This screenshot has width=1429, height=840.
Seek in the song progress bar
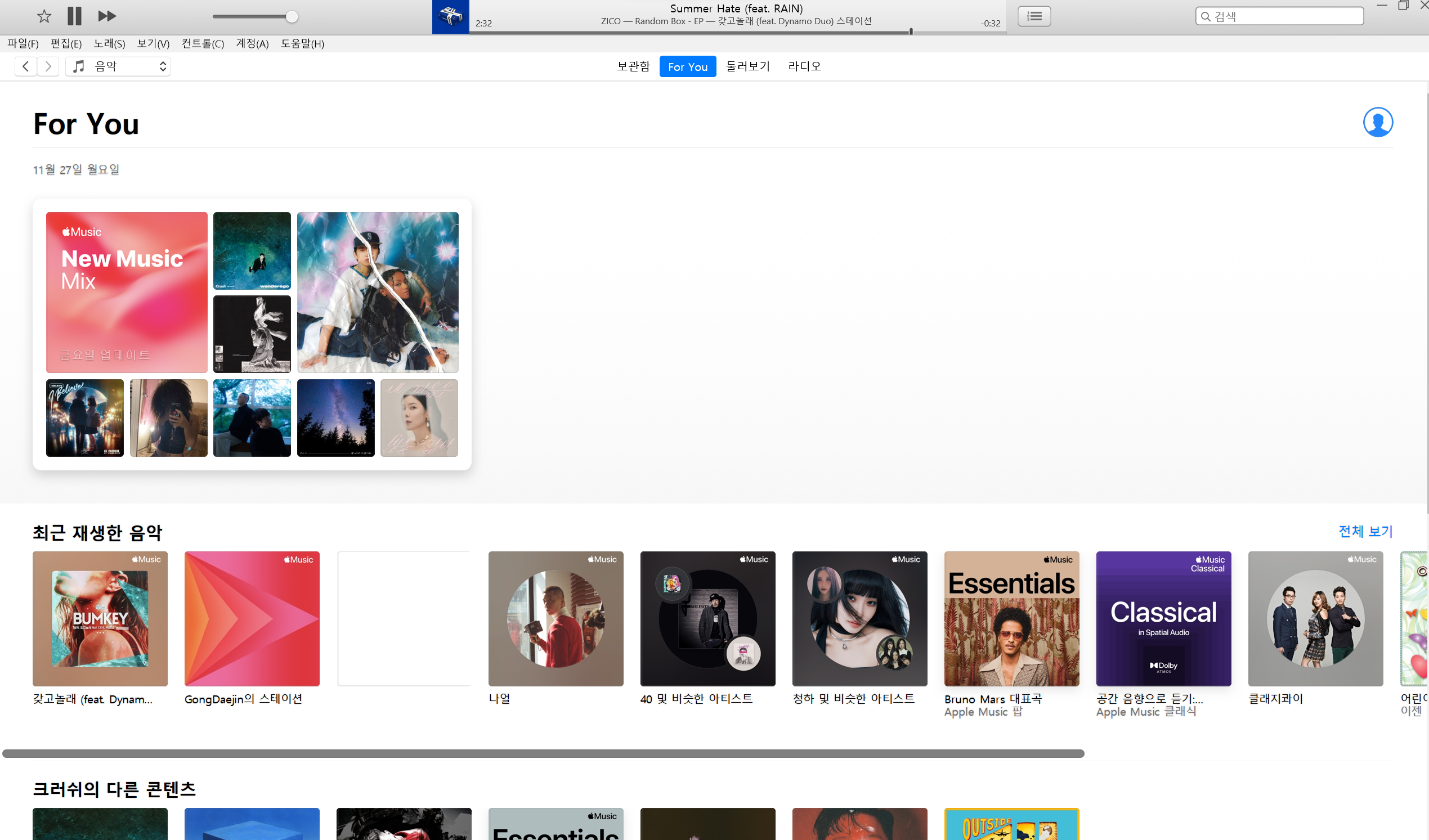click(737, 32)
